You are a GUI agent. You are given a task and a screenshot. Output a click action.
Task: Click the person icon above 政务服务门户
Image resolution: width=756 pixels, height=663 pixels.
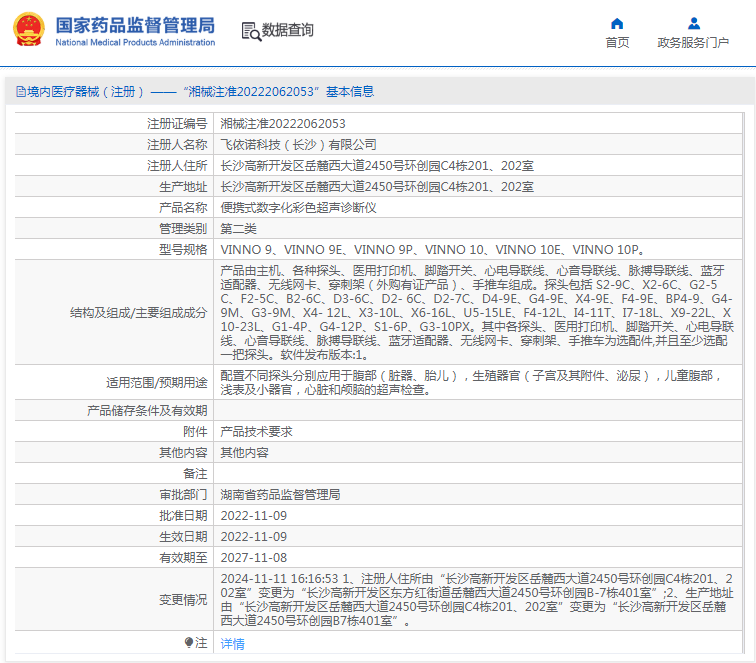693,23
